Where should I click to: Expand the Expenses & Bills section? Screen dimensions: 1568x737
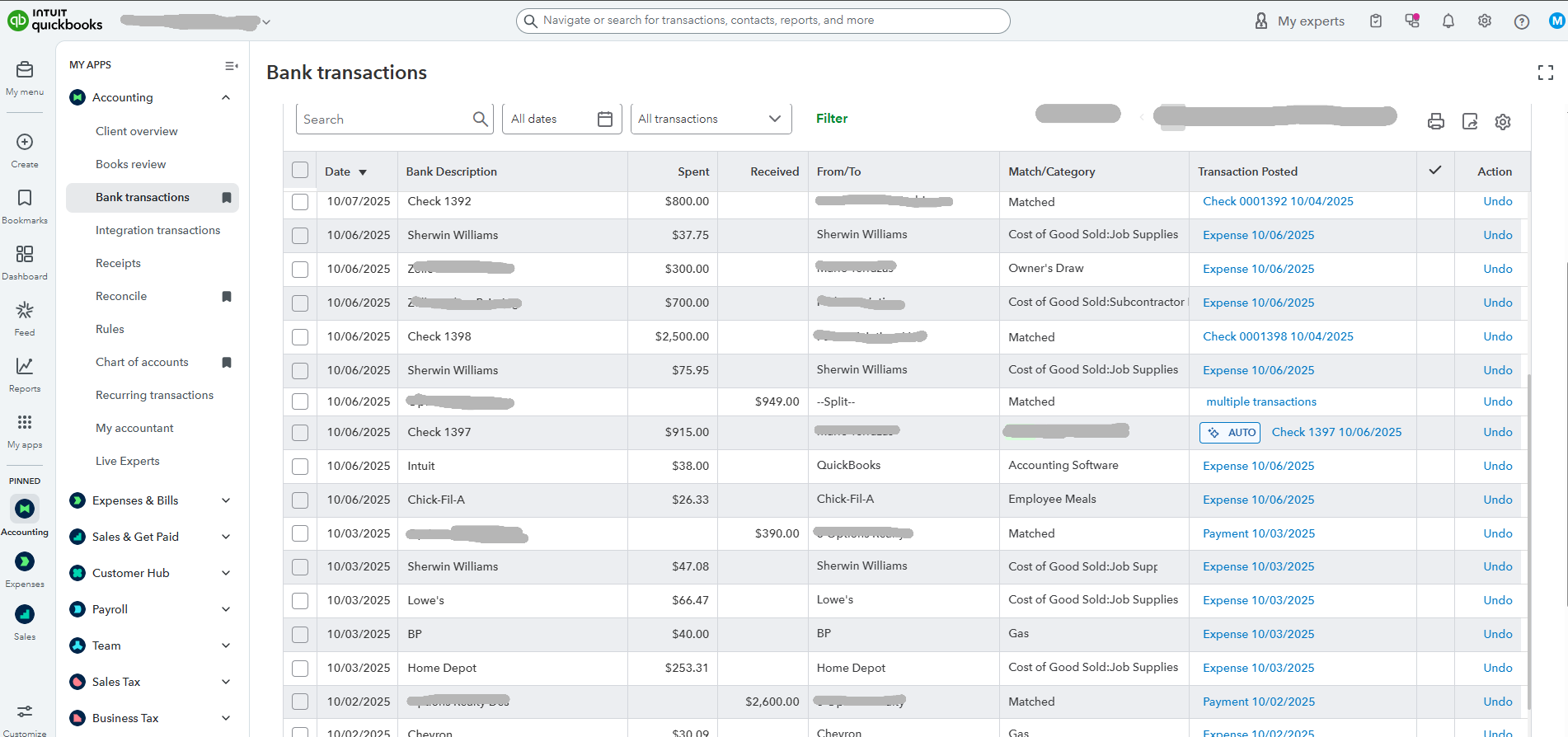(x=226, y=500)
